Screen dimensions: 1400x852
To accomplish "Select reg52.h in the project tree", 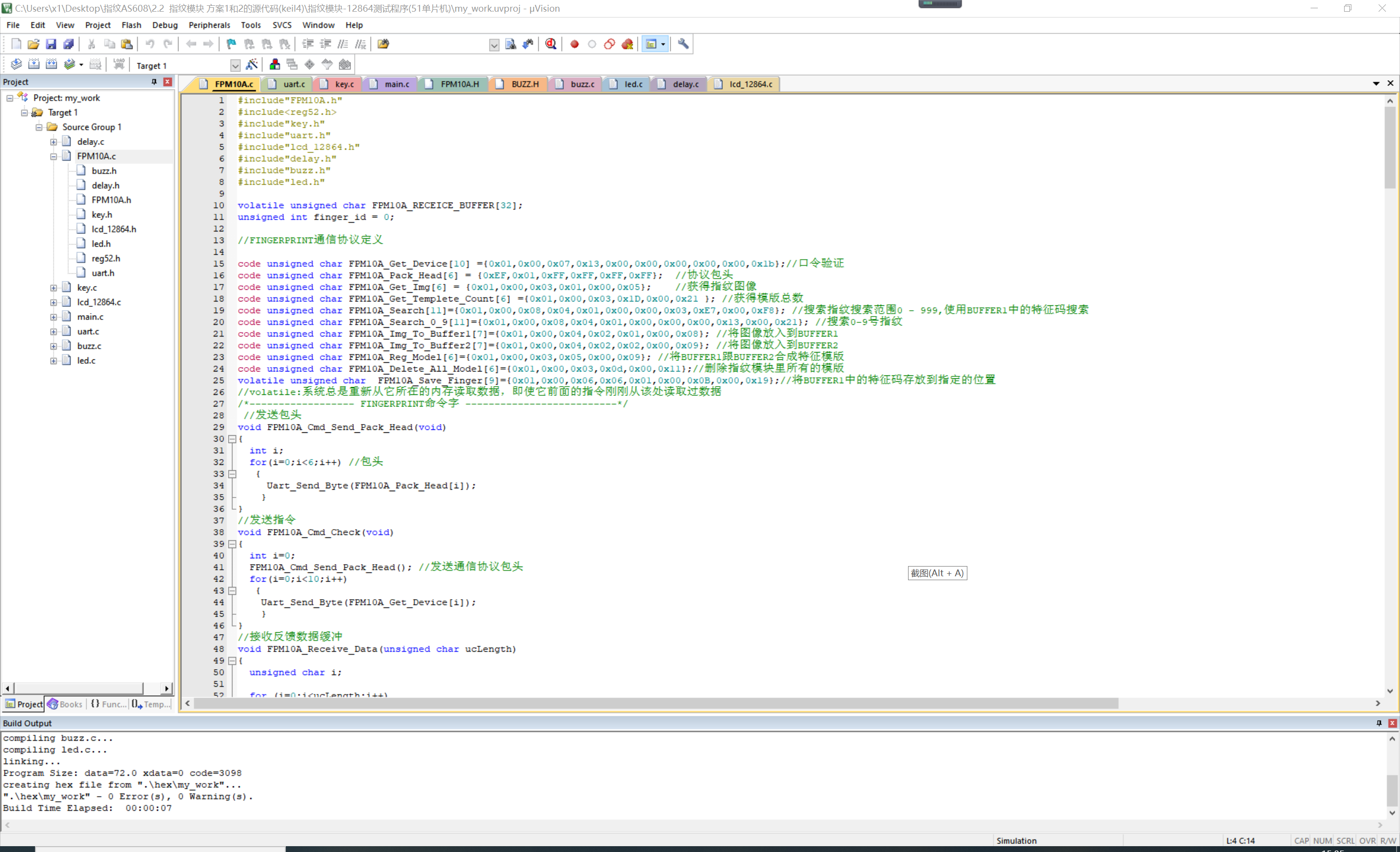I will [x=105, y=259].
